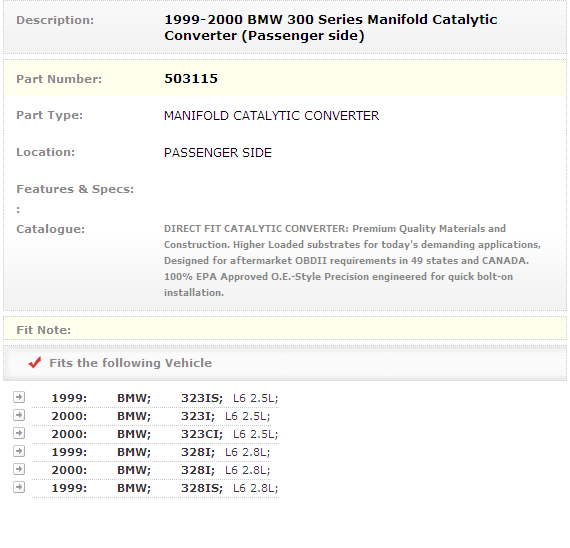Click arrow icon beside 1999 BMW 328I
The image size is (570, 548).
[19, 451]
